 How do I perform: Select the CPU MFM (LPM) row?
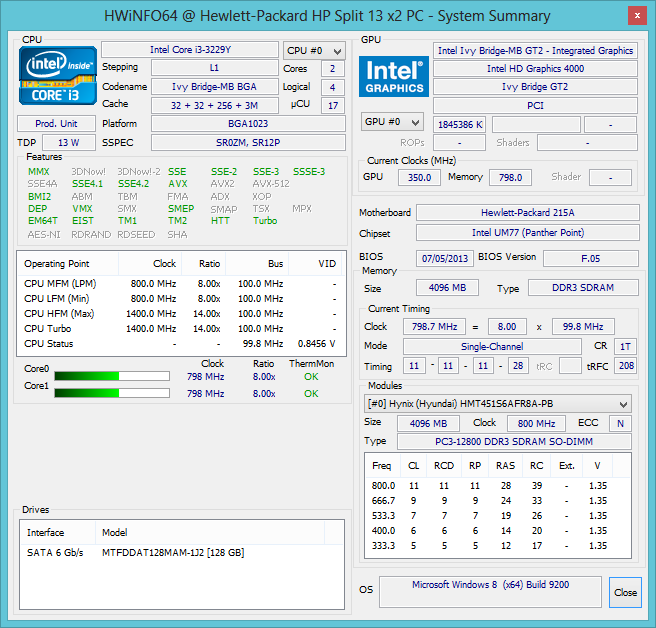point(181,284)
